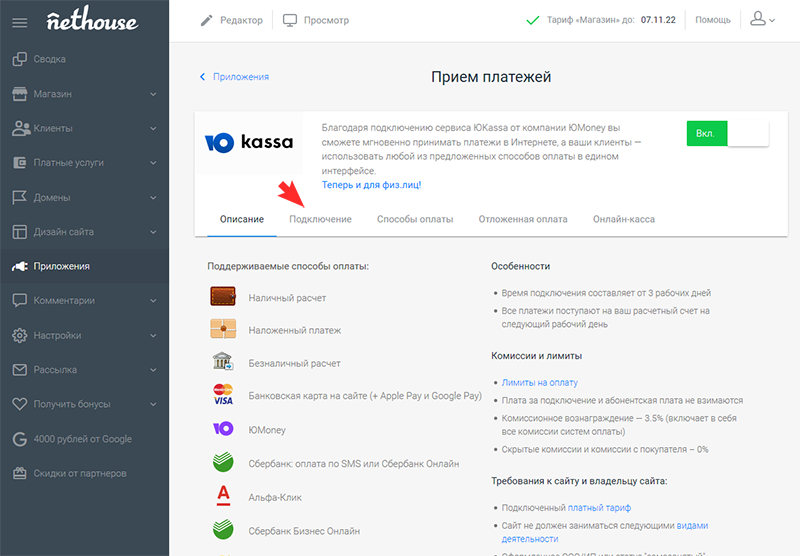
Task: Click the Google G icon
Action: click(x=19, y=439)
